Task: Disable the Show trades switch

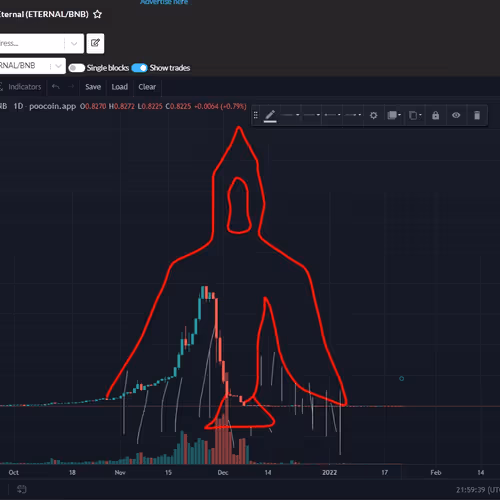Action: point(139,68)
